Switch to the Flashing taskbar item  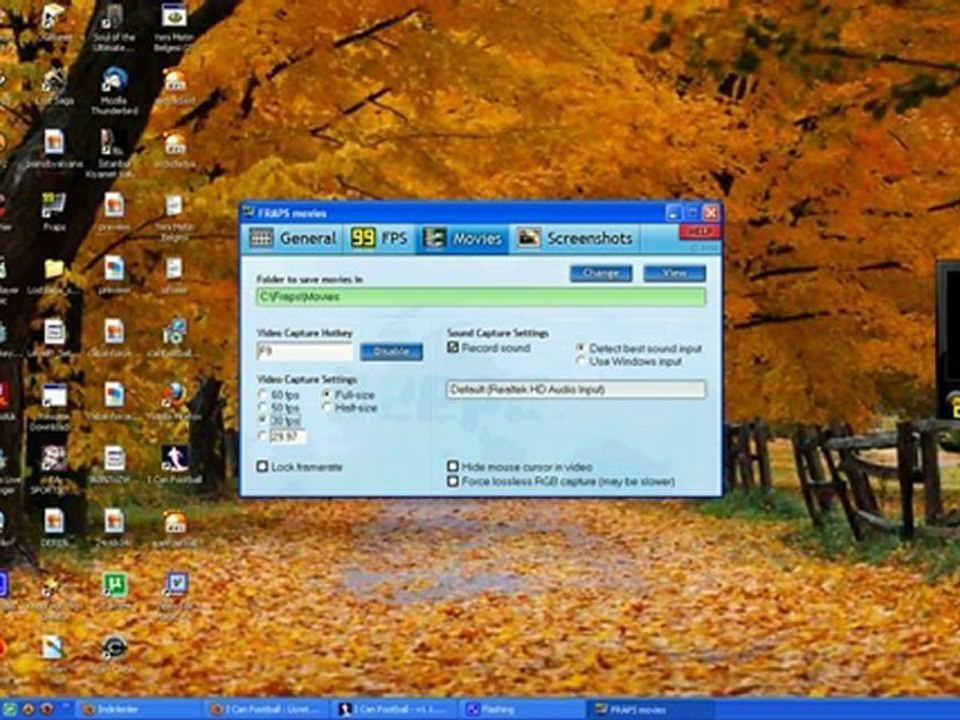(x=523, y=710)
